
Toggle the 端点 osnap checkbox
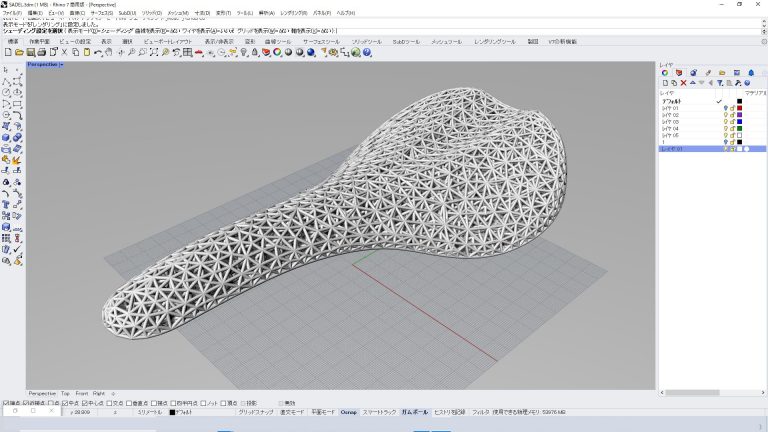click(6, 403)
